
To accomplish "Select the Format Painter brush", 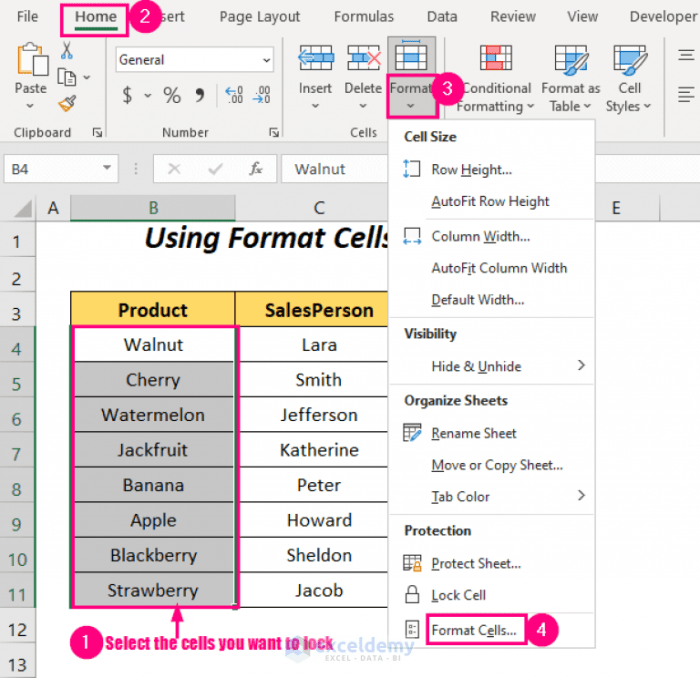I will (67, 104).
